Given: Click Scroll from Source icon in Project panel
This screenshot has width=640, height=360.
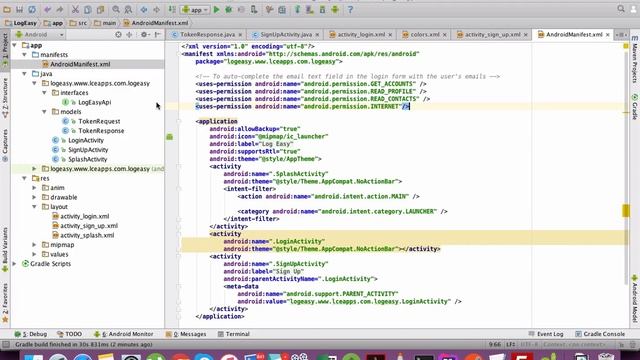Looking at the screenshot, I should click(x=118, y=35).
